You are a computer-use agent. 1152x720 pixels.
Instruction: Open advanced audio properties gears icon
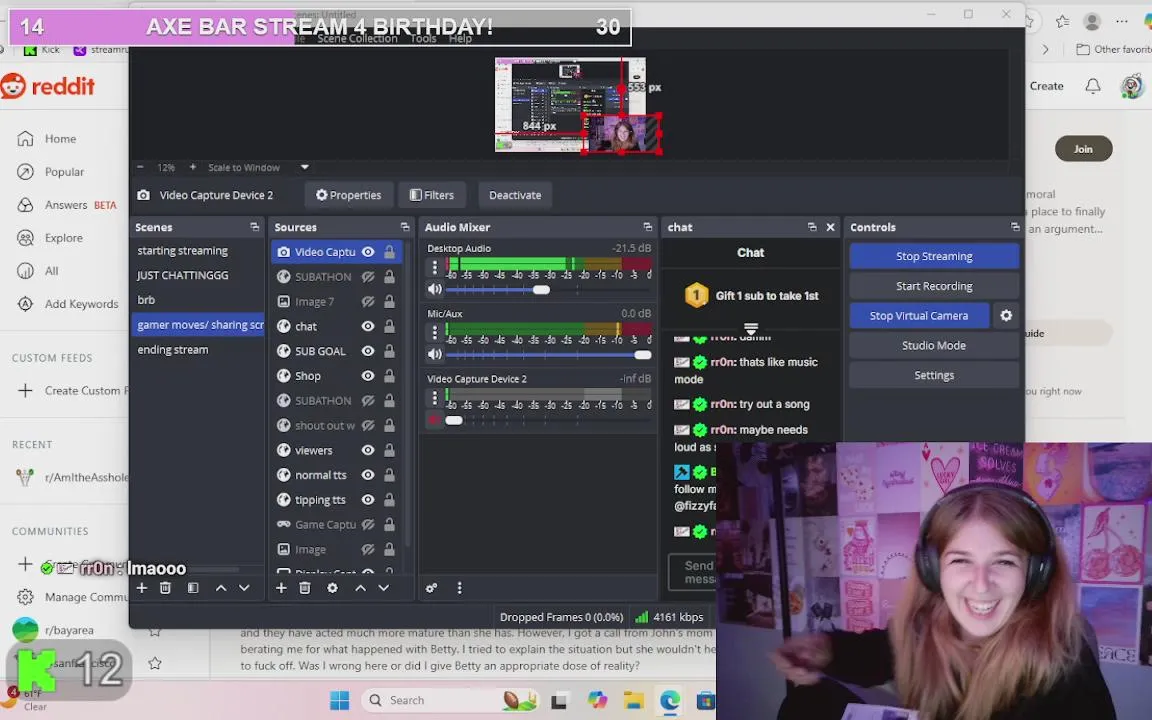[431, 588]
